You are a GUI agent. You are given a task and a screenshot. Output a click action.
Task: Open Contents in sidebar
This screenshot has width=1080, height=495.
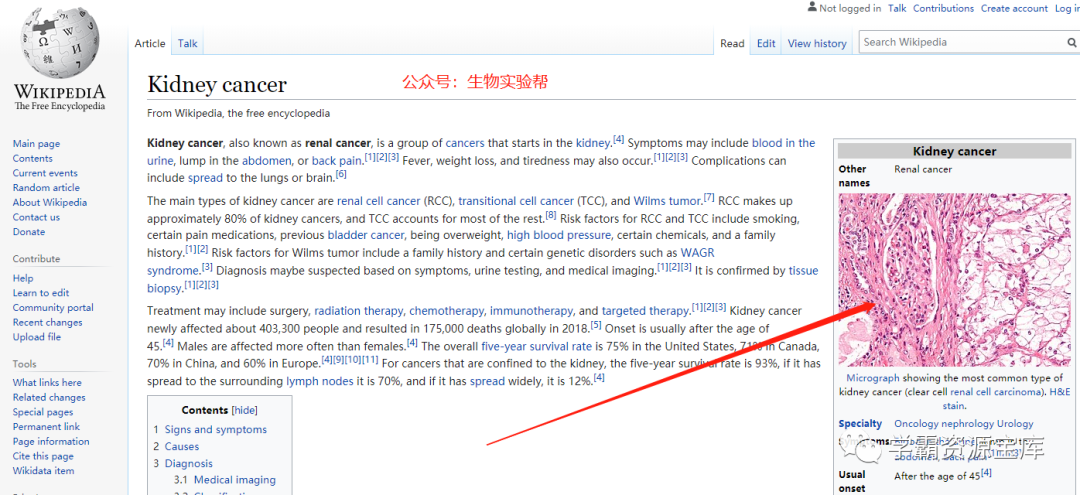[32, 158]
